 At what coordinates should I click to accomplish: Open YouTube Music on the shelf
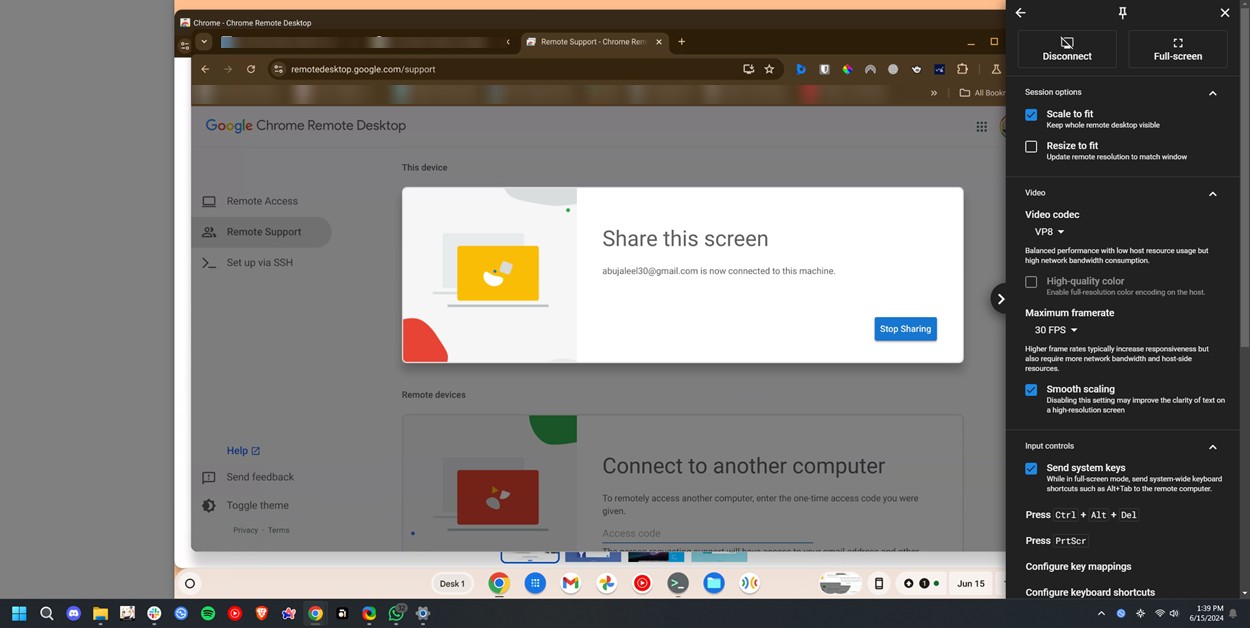tap(642, 582)
